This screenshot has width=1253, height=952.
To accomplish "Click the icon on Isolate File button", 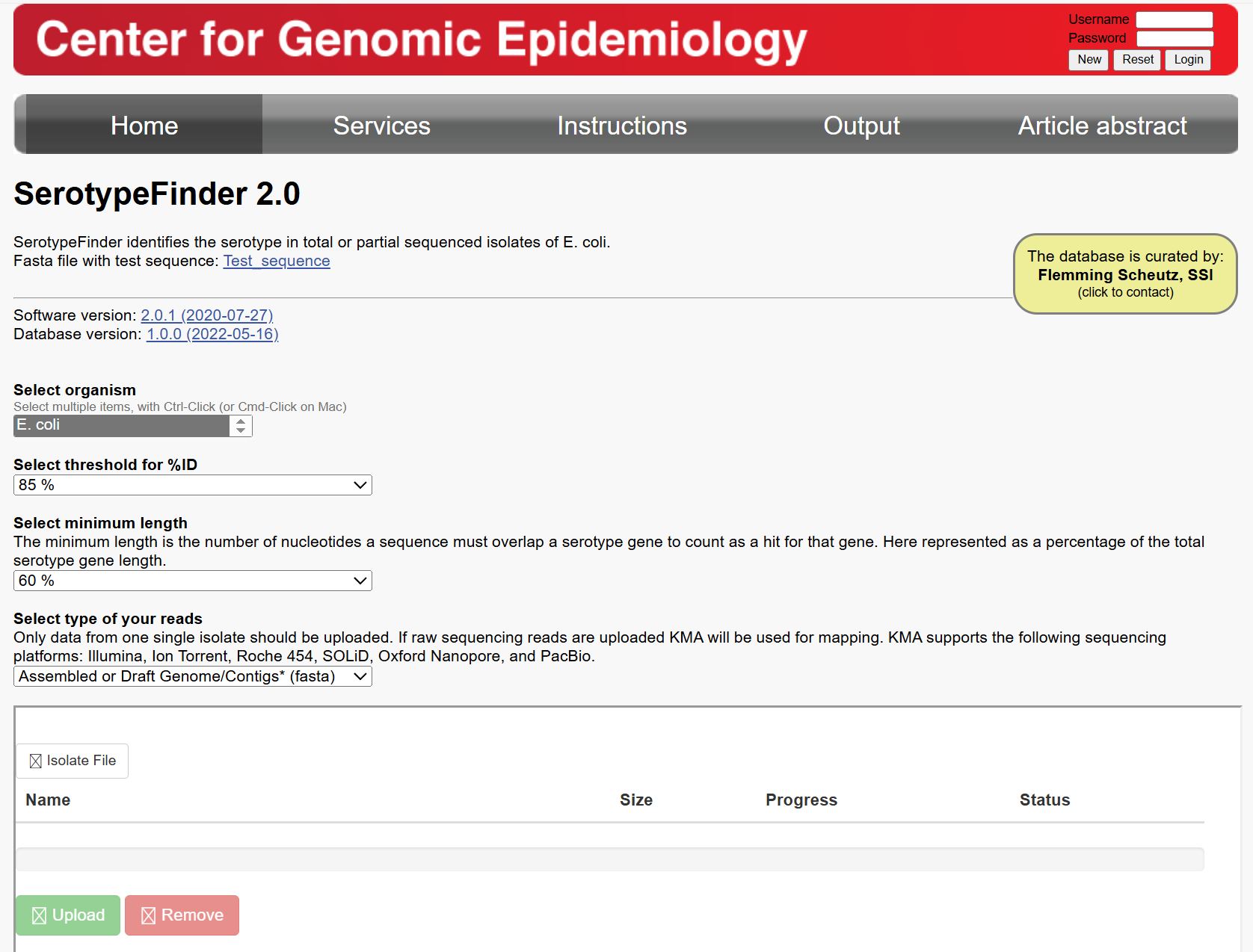I will point(35,761).
